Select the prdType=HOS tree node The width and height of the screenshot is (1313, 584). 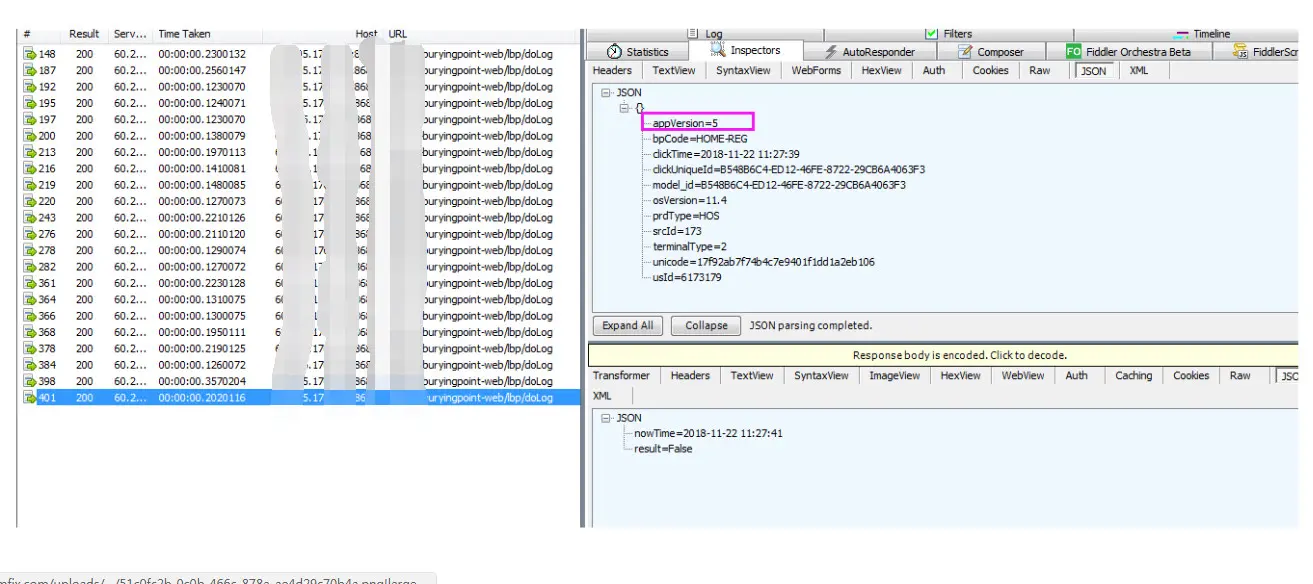(x=686, y=216)
